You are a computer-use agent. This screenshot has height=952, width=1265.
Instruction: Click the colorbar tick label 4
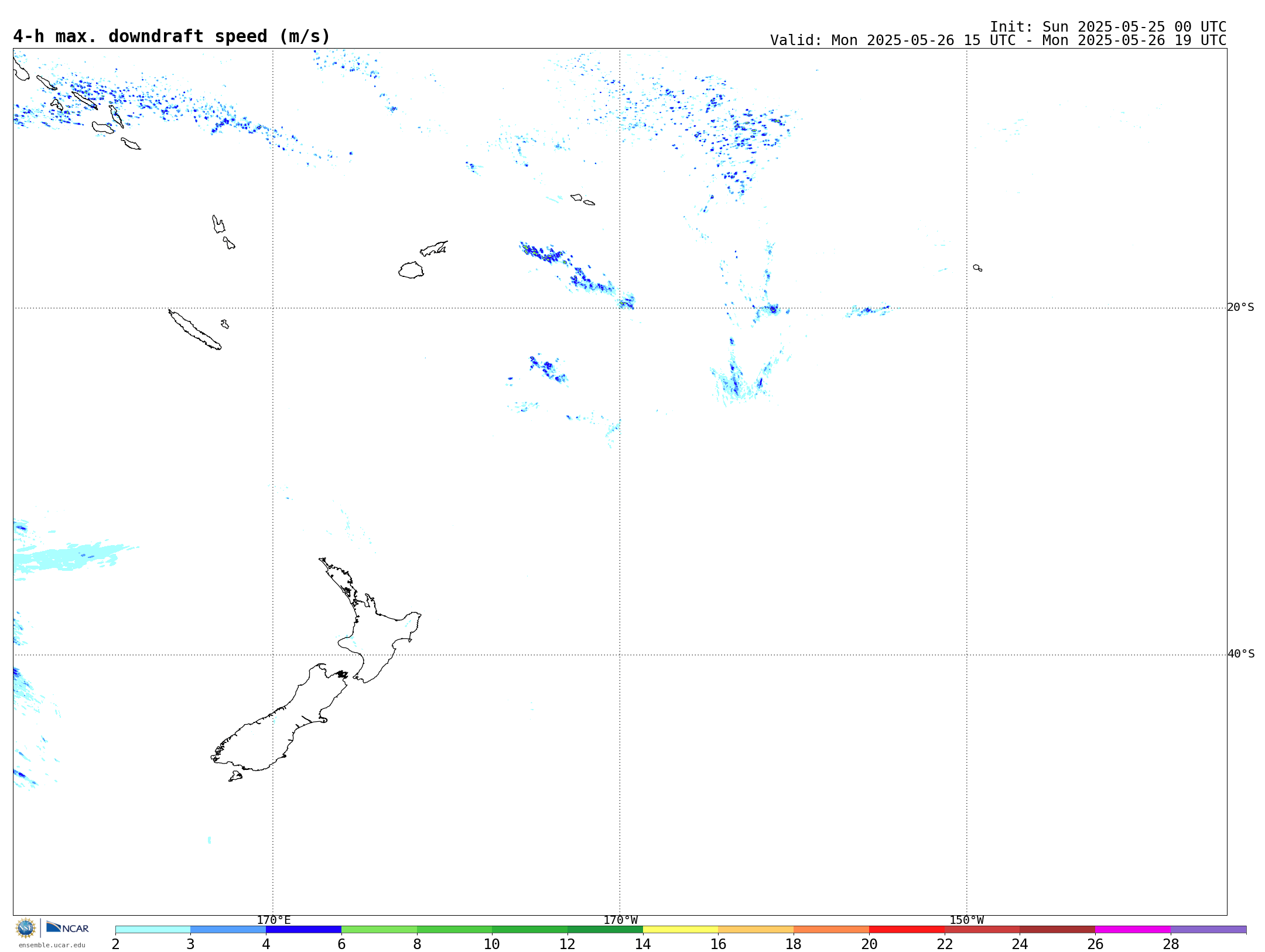click(x=266, y=944)
